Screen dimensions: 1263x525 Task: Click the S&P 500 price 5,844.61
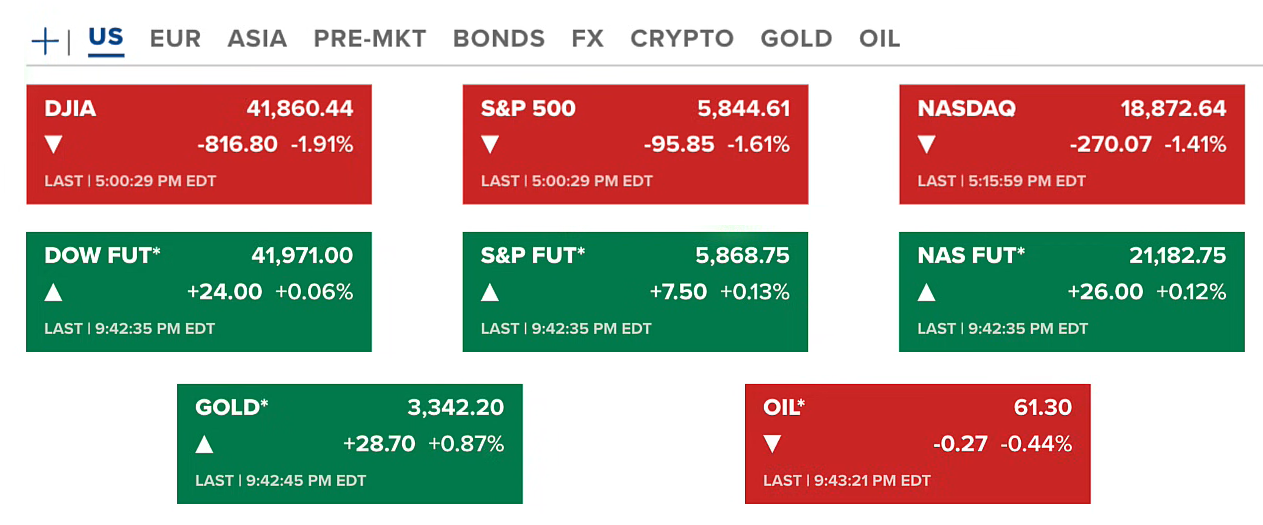click(743, 109)
